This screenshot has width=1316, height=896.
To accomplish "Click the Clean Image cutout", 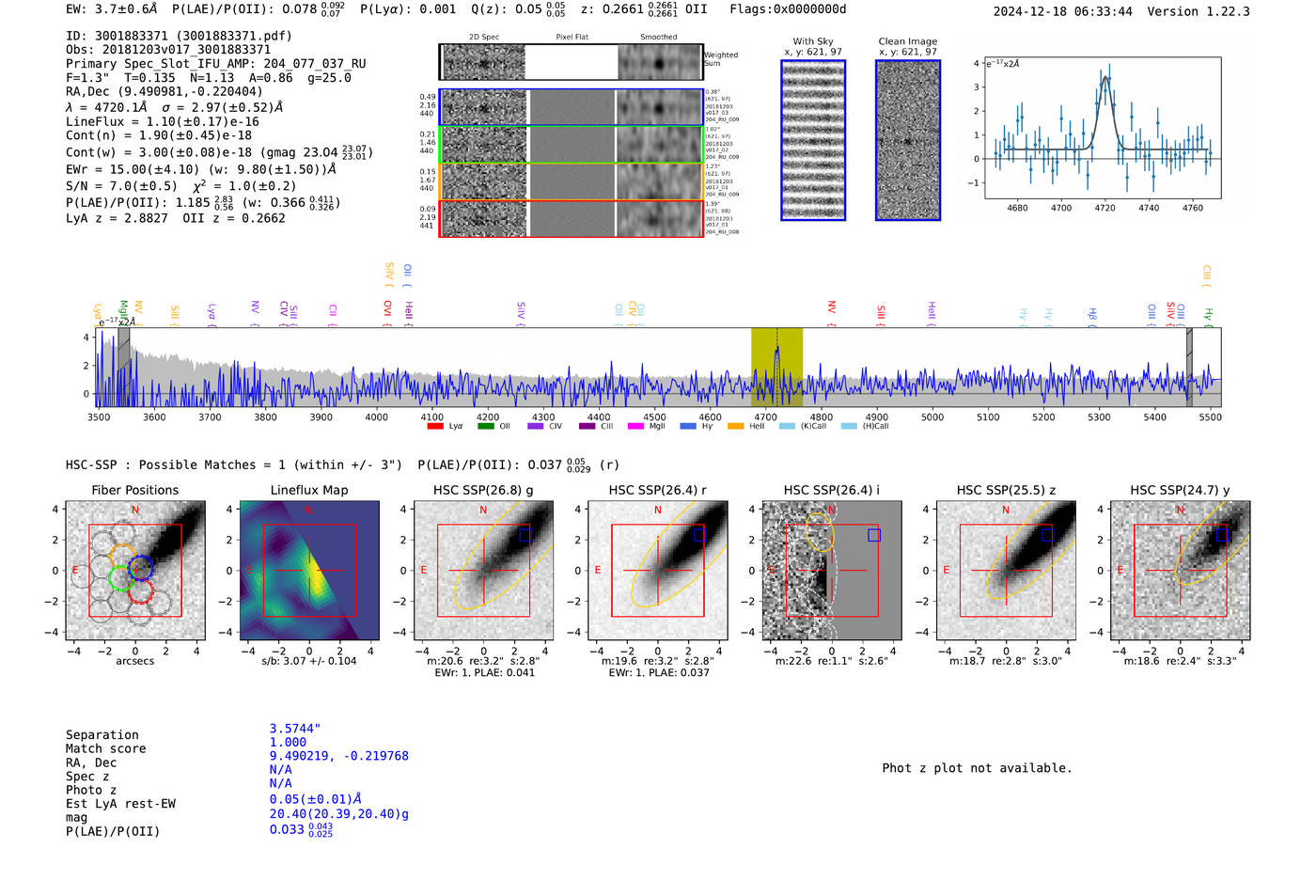I will click(x=908, y=140).
